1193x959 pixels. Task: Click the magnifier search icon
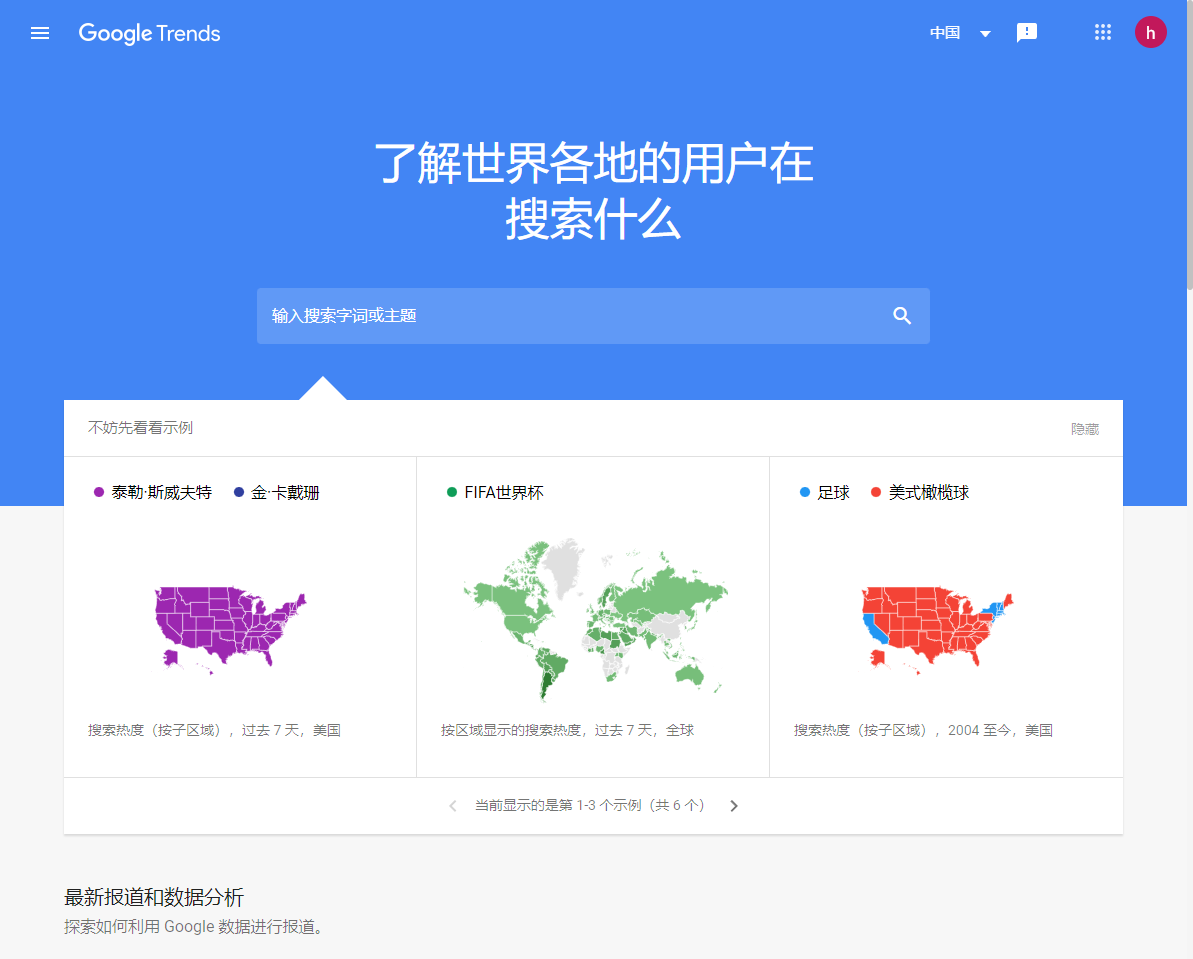click(x=902, y=316)
